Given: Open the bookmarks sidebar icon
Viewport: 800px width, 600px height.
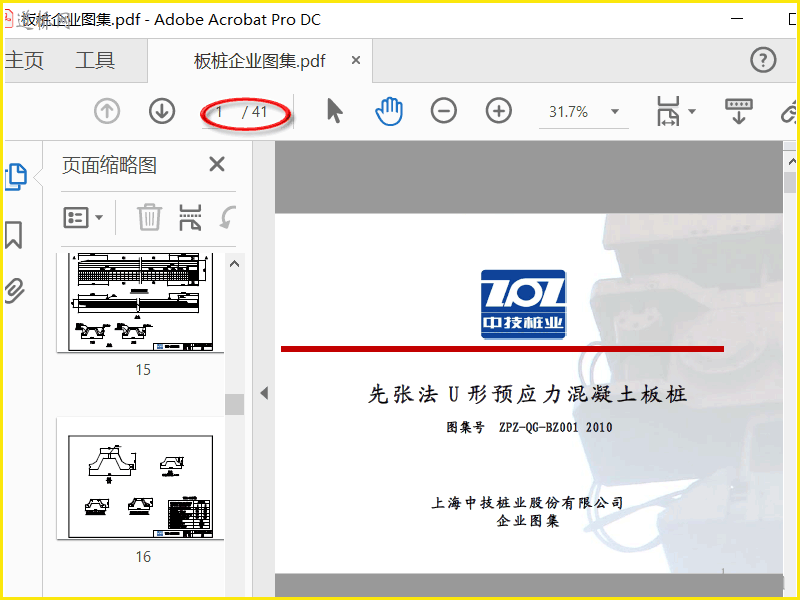Looking at the screenshot, I should point(14,235).
